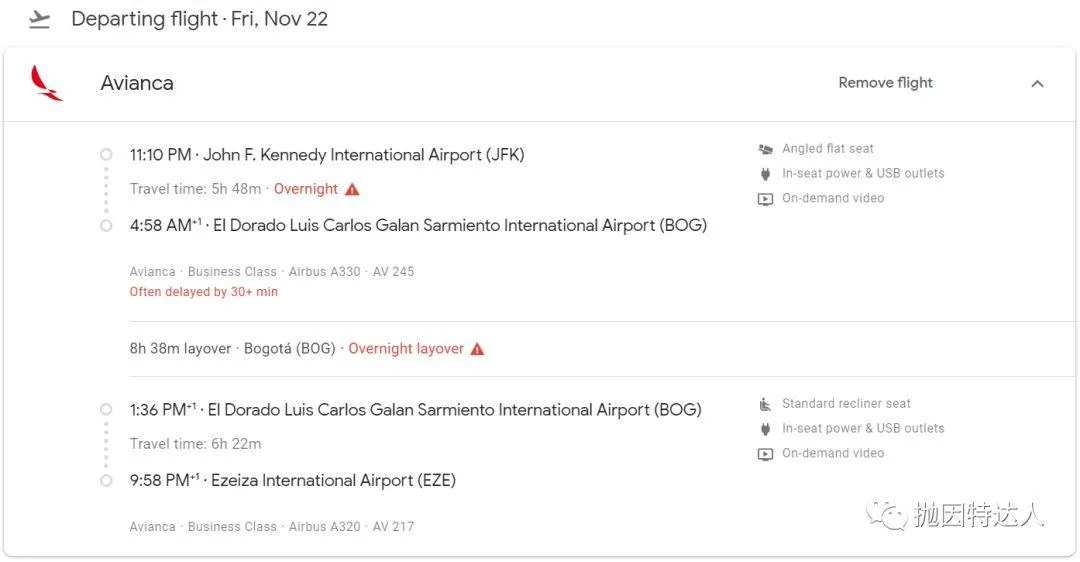Click the 8h 38m layover Bogotá row
Screen dimensions: 1080x562
coord(602,349)
